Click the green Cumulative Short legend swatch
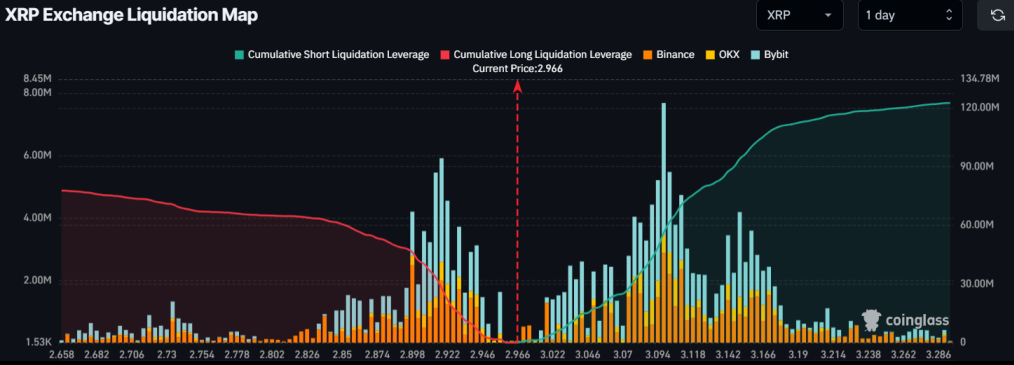This screenshot has height=365, width=1014. [x=239, y=55]
